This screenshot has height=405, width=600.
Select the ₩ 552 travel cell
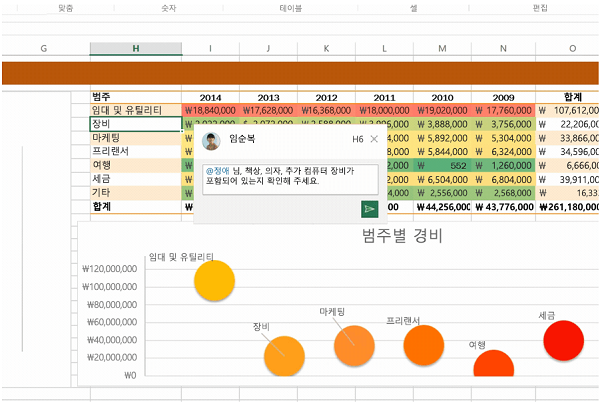click(442, 165)
